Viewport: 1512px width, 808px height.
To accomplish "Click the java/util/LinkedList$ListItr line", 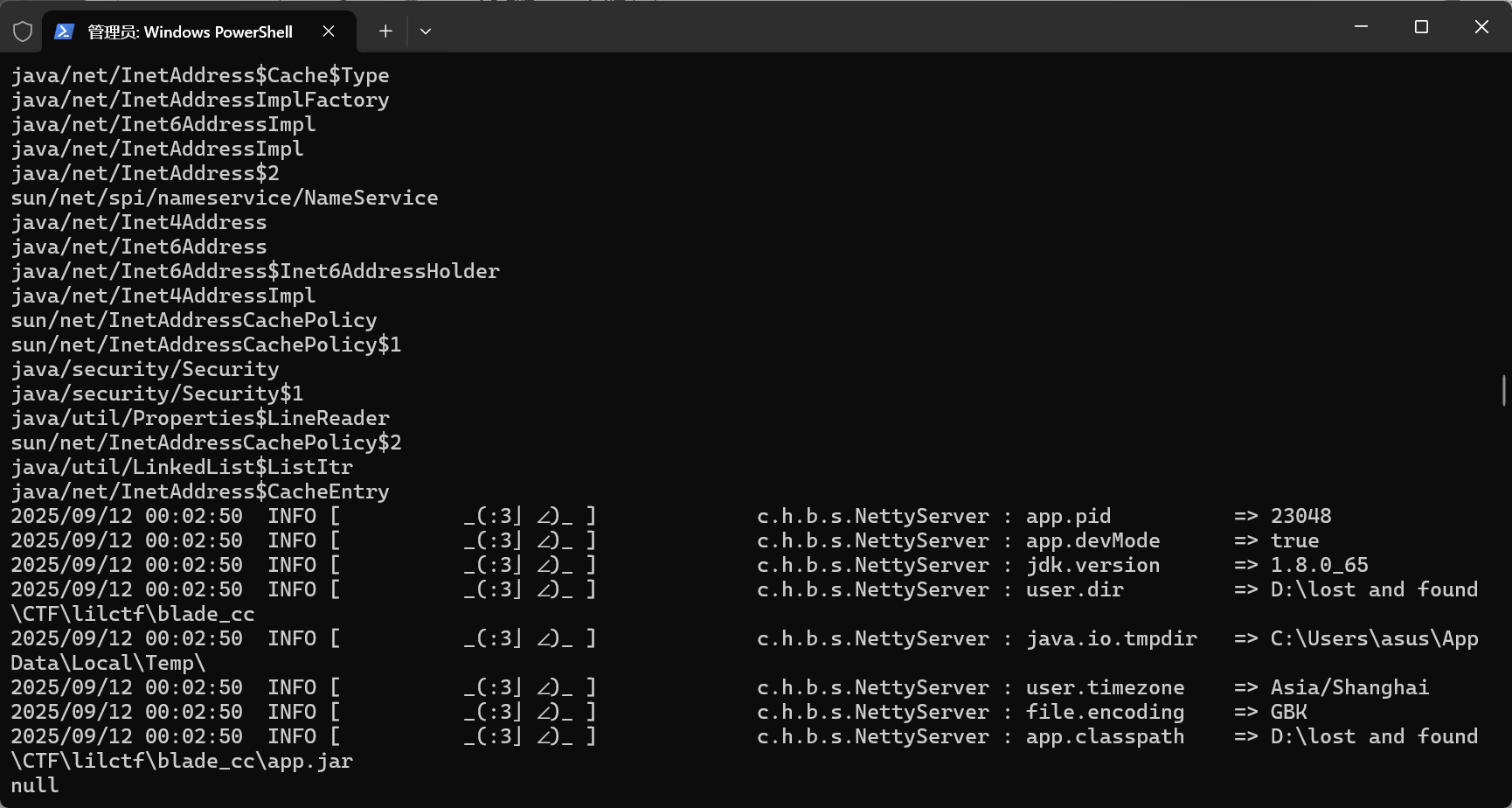I will 182,467.
